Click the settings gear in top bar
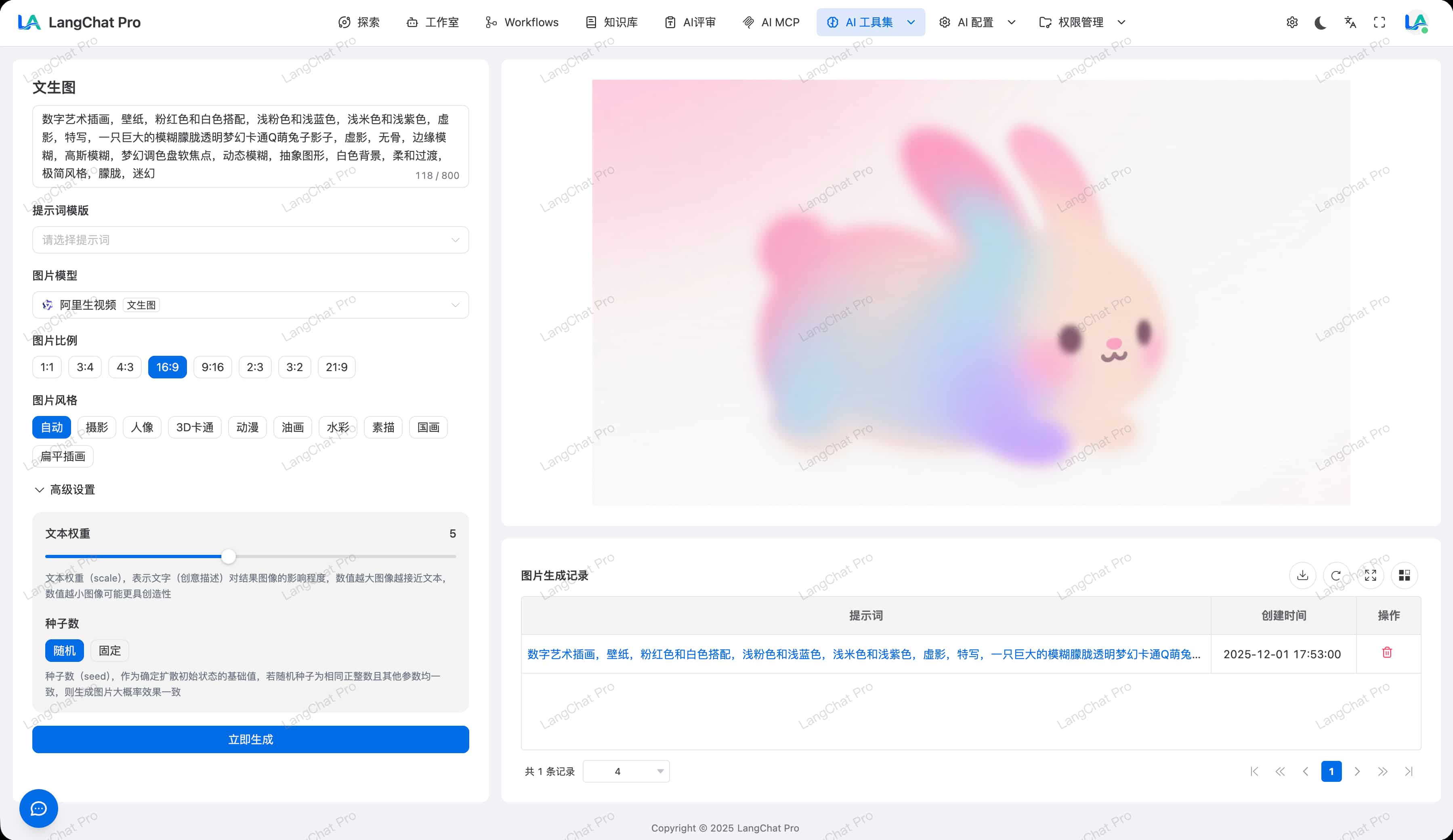Image resolution: width=1453 pixels, height=840 pixels. coord(1291,23)
